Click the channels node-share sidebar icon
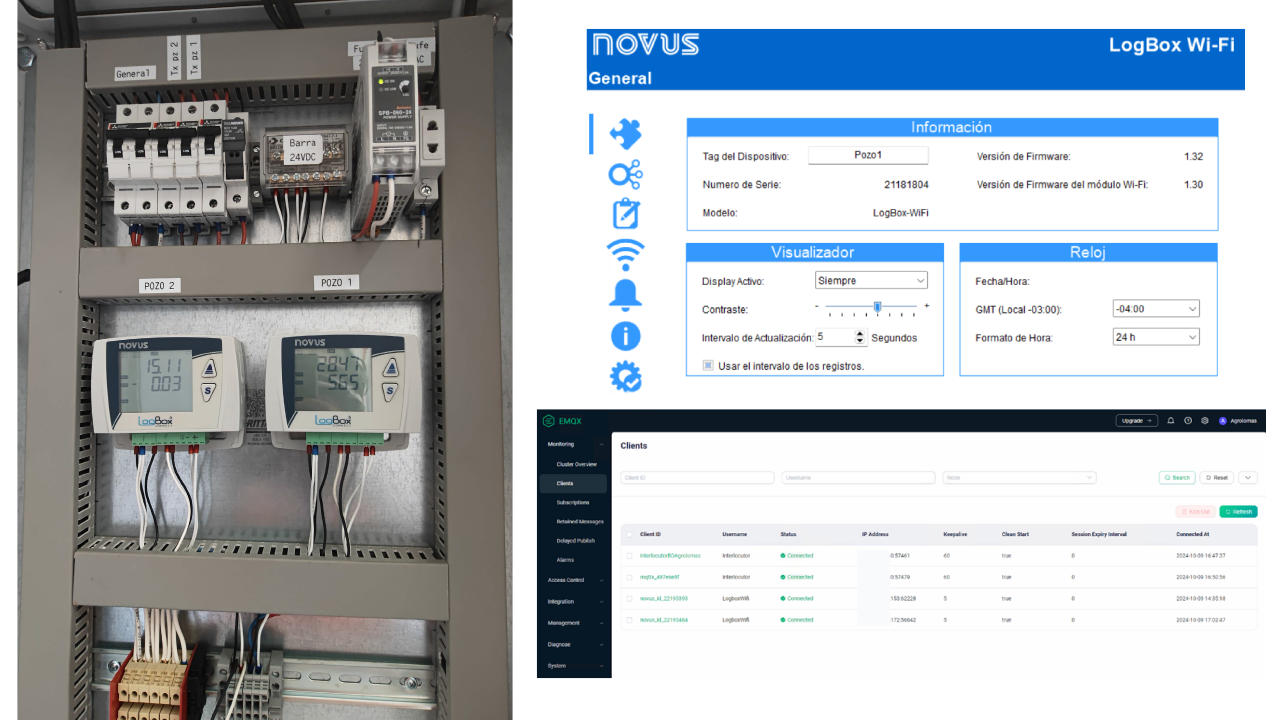Viewport: 1280px width, 720px height. pyautogui.click(x=626, y=175)
